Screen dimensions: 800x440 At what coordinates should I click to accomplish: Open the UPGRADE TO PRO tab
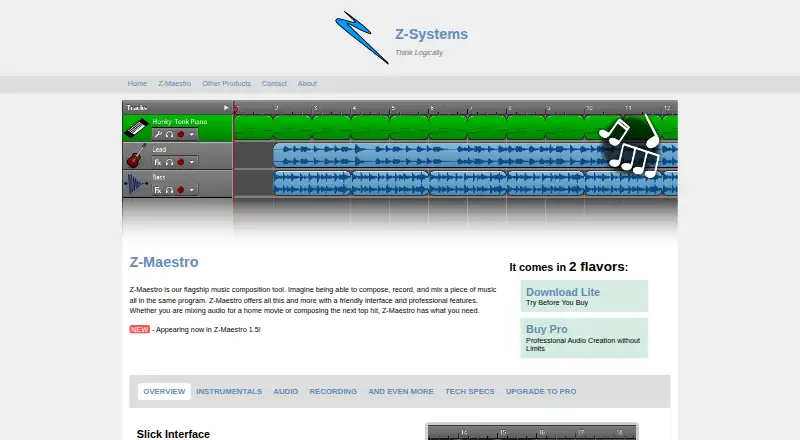(x=541, y=392)
